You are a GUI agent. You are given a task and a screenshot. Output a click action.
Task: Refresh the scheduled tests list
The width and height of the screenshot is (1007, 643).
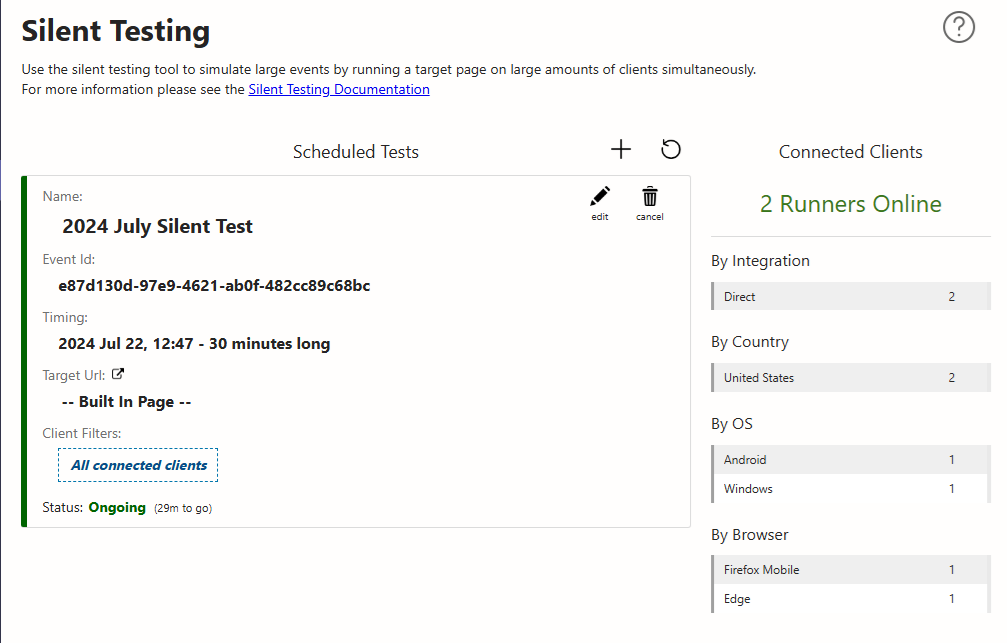coord(671,150)
